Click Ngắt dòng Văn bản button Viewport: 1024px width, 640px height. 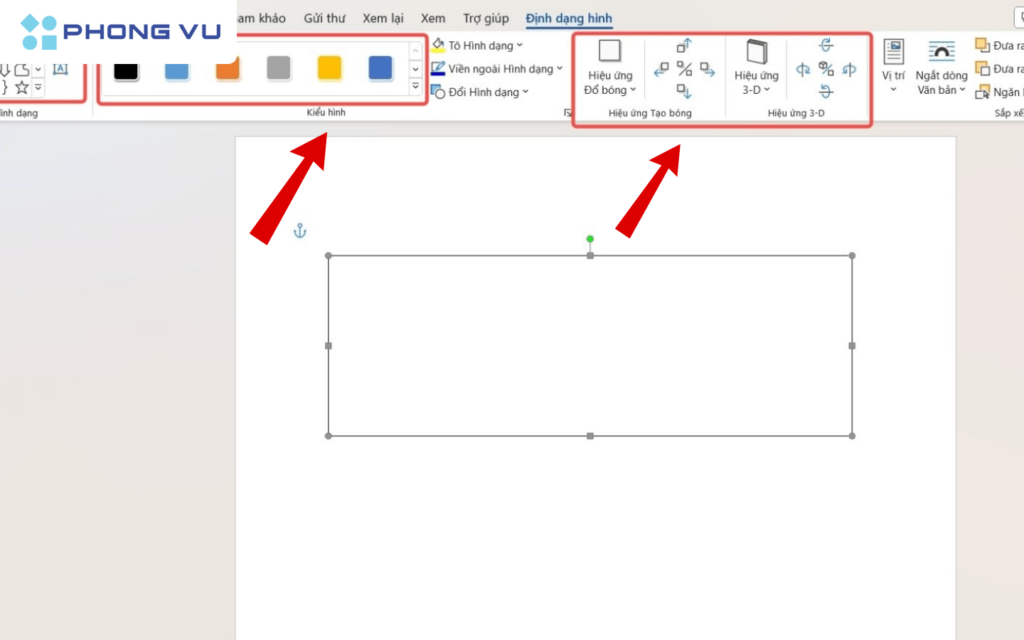tap(941, 68)
